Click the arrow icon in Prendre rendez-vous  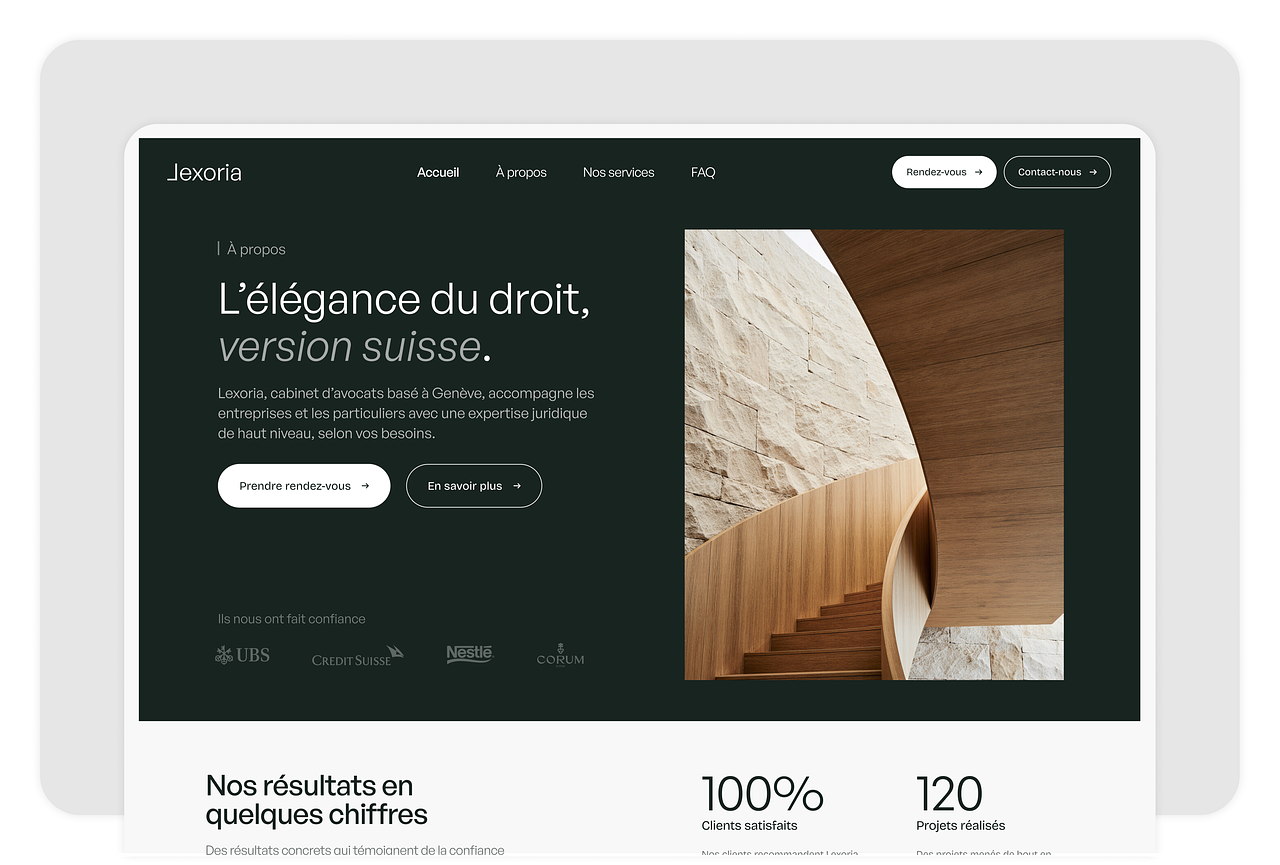click(x=365, y=486)
